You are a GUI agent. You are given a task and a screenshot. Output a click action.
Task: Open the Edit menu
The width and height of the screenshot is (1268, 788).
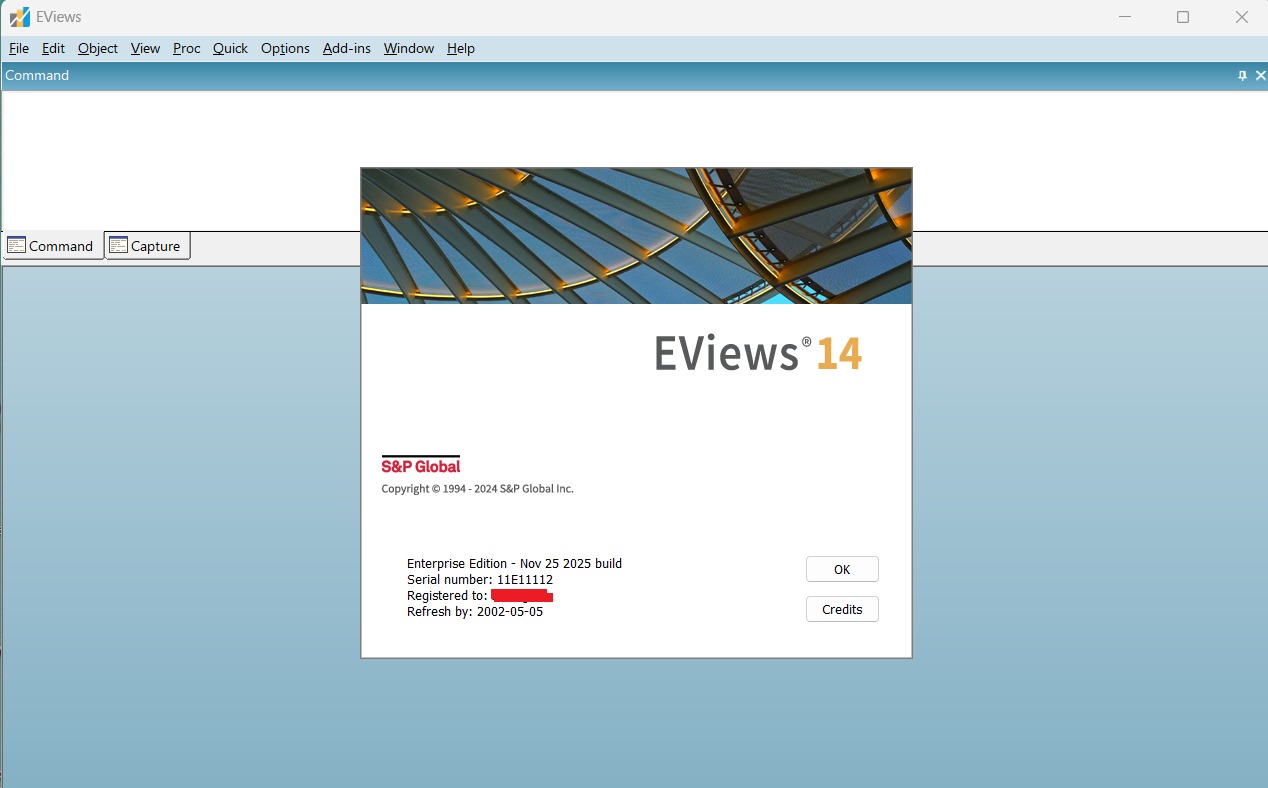(x=53, y=48)
